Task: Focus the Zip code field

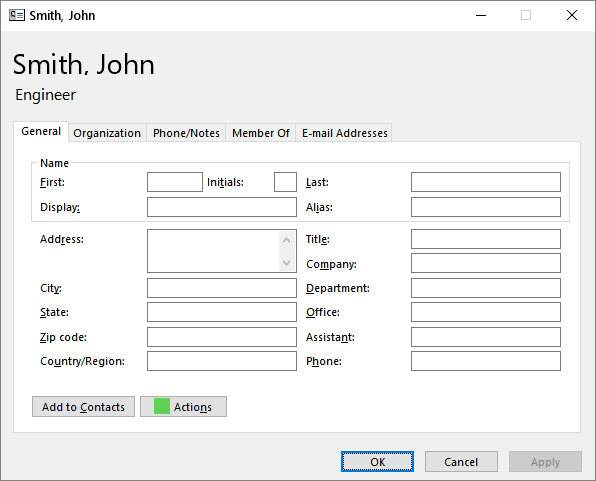Action: coord(222,337)
